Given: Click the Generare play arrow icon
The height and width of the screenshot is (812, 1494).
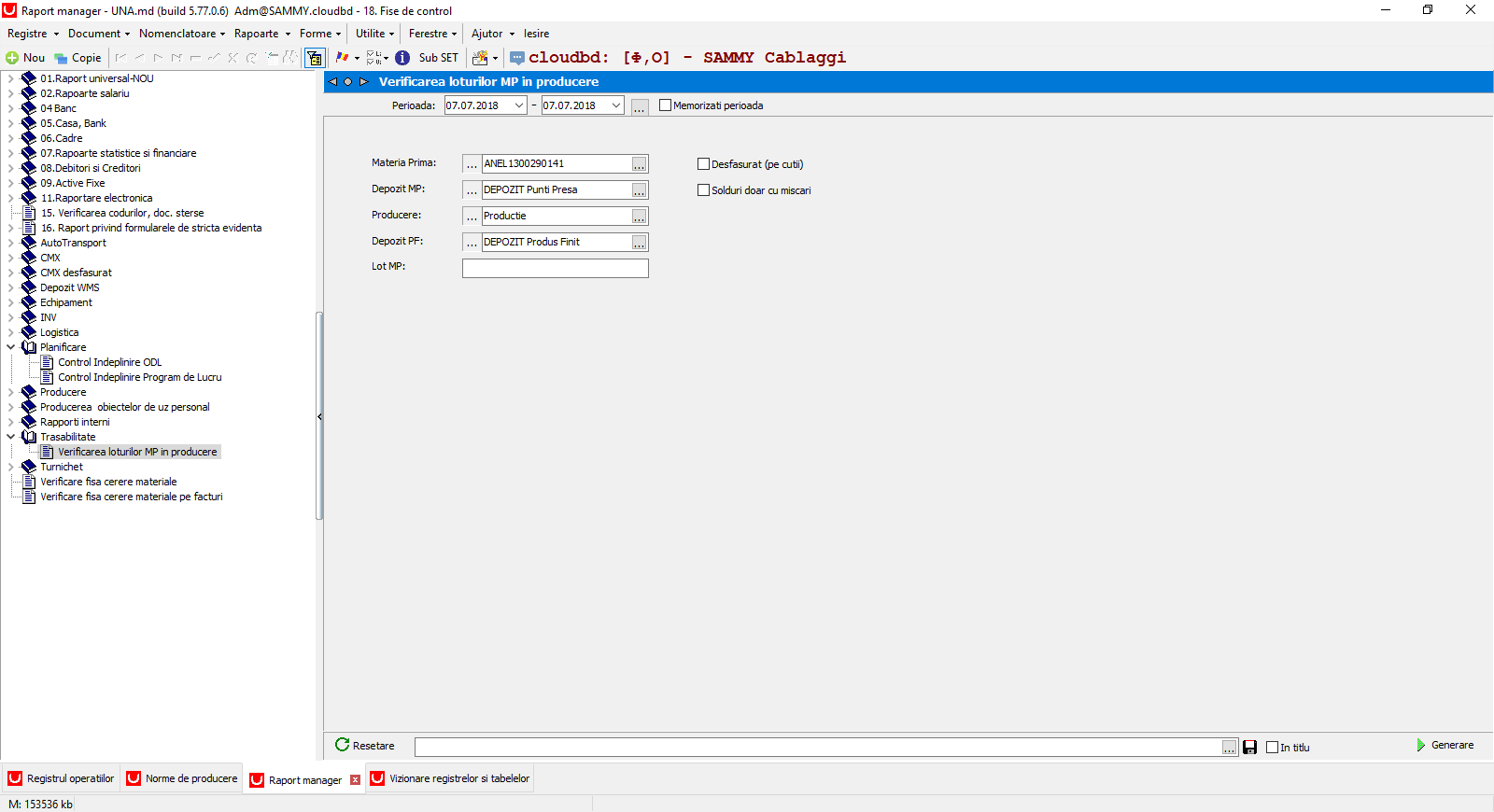Looking at the screenshot, I should coord(1421,745).
